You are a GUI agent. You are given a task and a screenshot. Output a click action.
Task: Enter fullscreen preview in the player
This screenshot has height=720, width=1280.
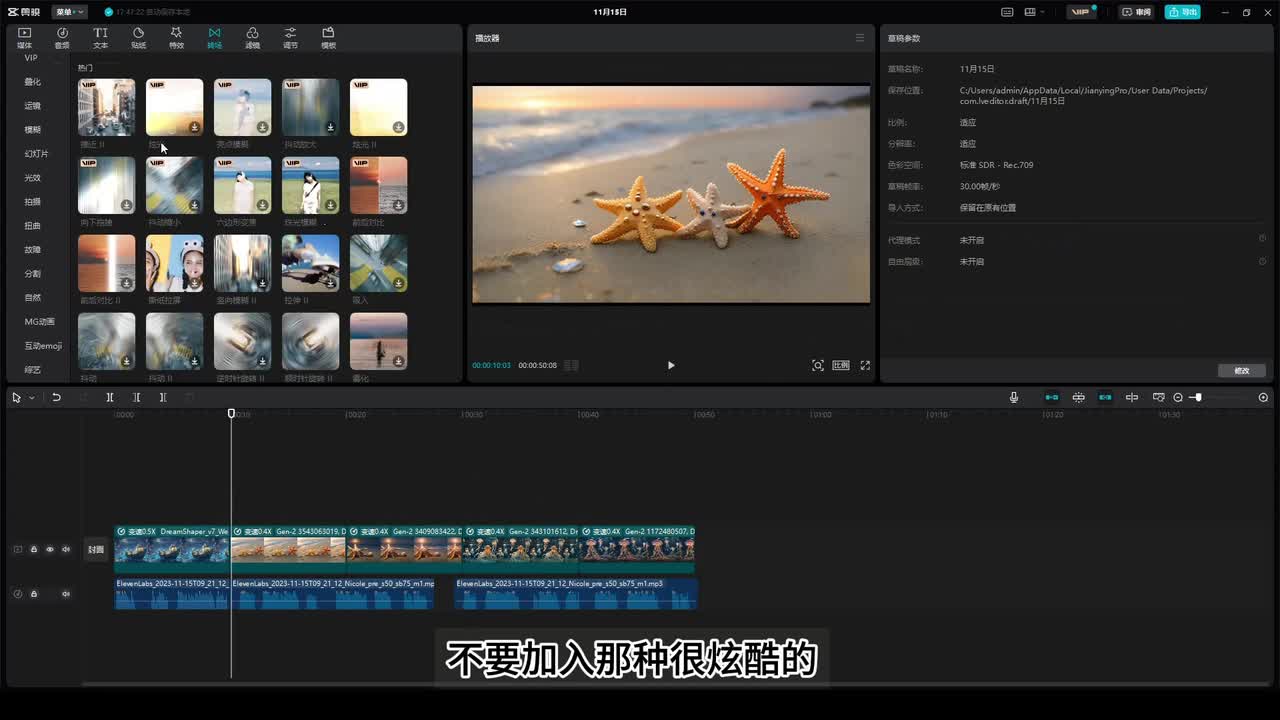(x=865, y=365)
